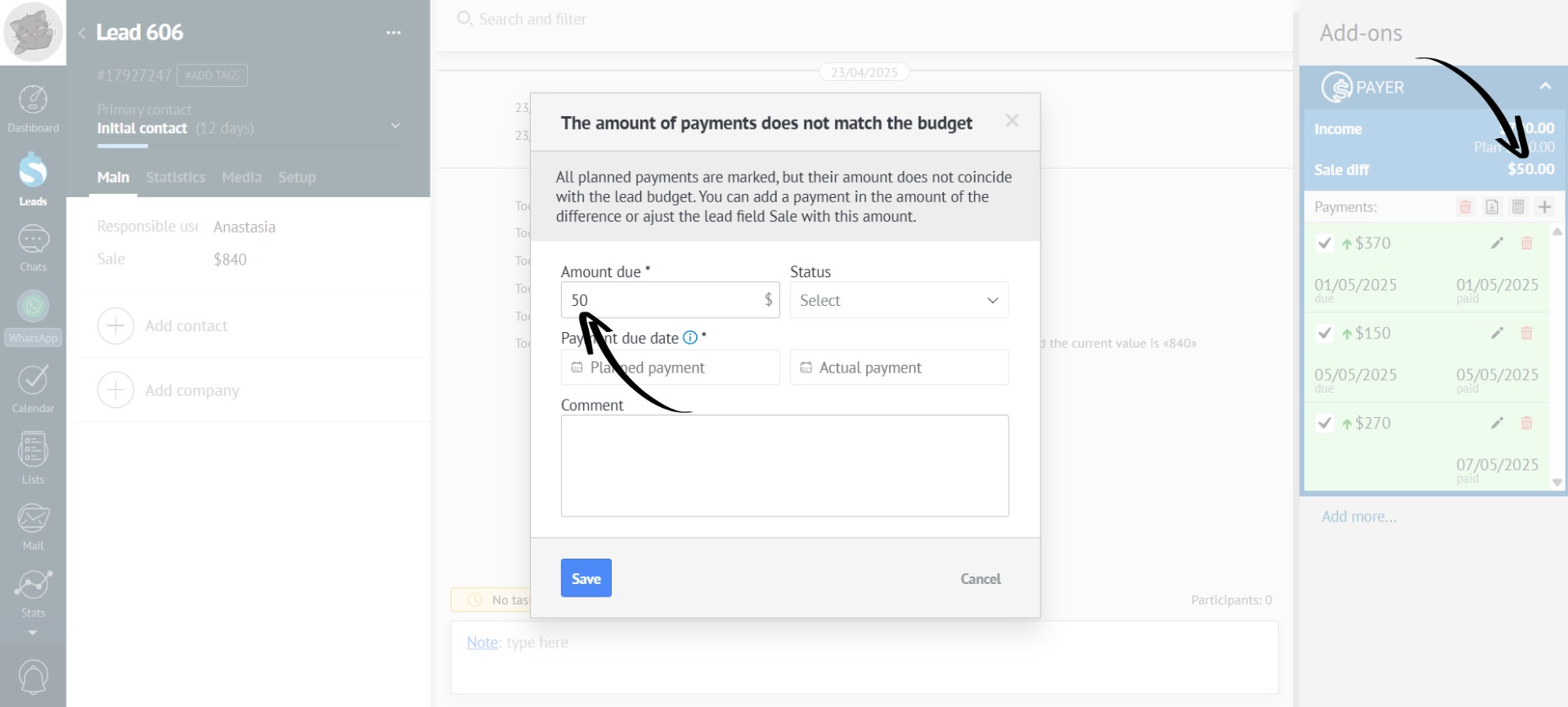
Task: Uncheck the $370 payment checkbox
Action: [x=1325, y=244]
